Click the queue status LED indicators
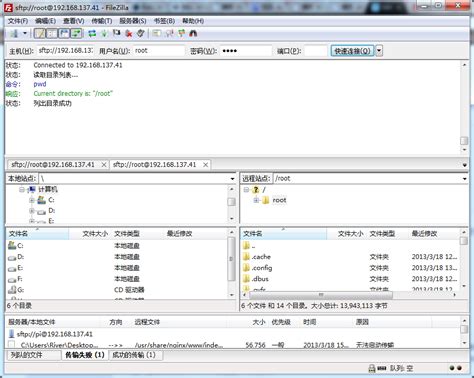474x378 pixels. (x=456, y=368)
